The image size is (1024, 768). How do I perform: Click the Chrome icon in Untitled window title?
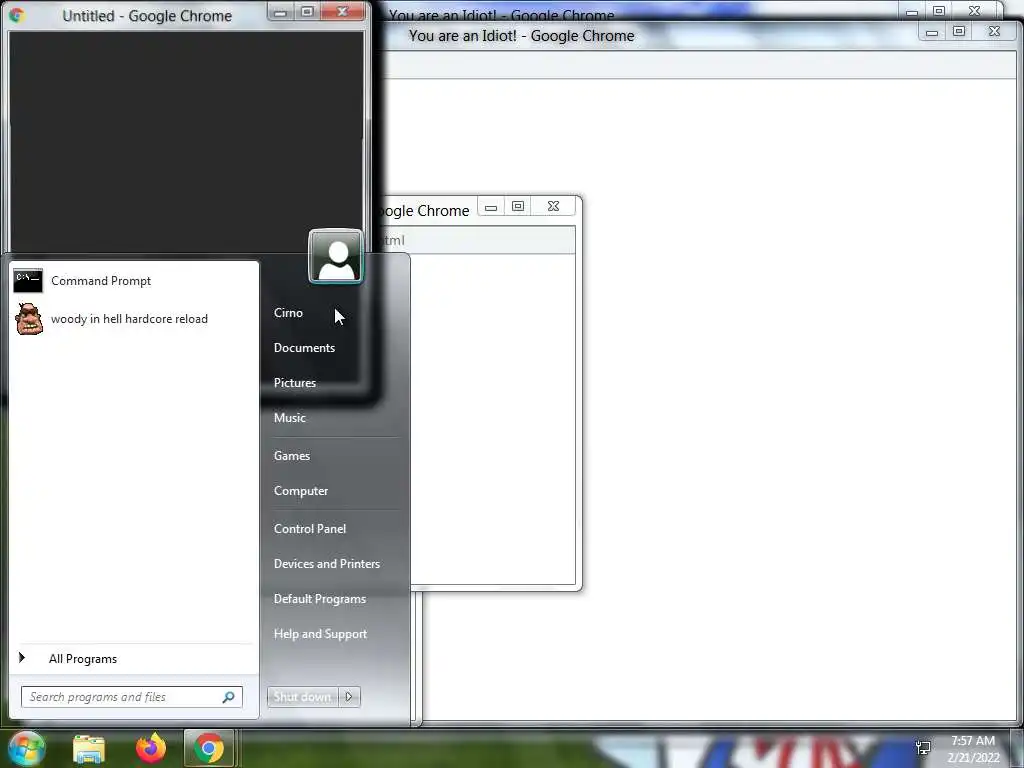[17, 15]
